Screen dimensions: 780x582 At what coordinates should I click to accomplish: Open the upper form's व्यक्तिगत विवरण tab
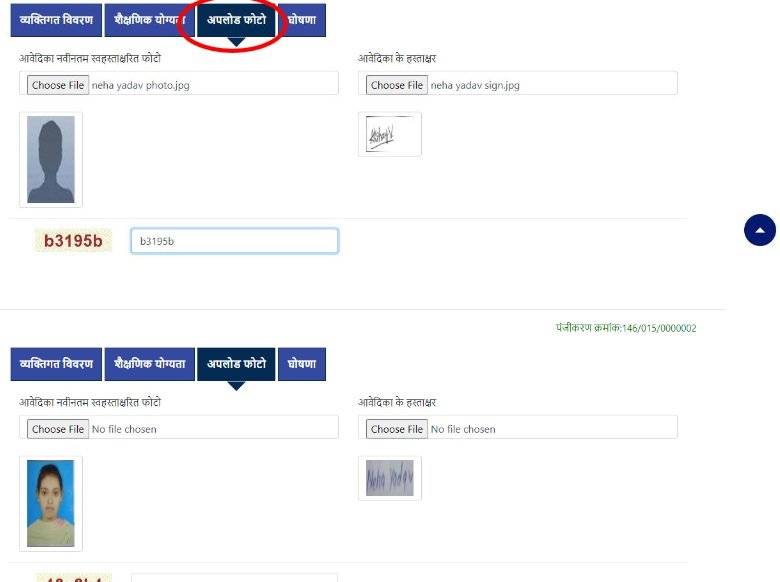coord(56,20)
